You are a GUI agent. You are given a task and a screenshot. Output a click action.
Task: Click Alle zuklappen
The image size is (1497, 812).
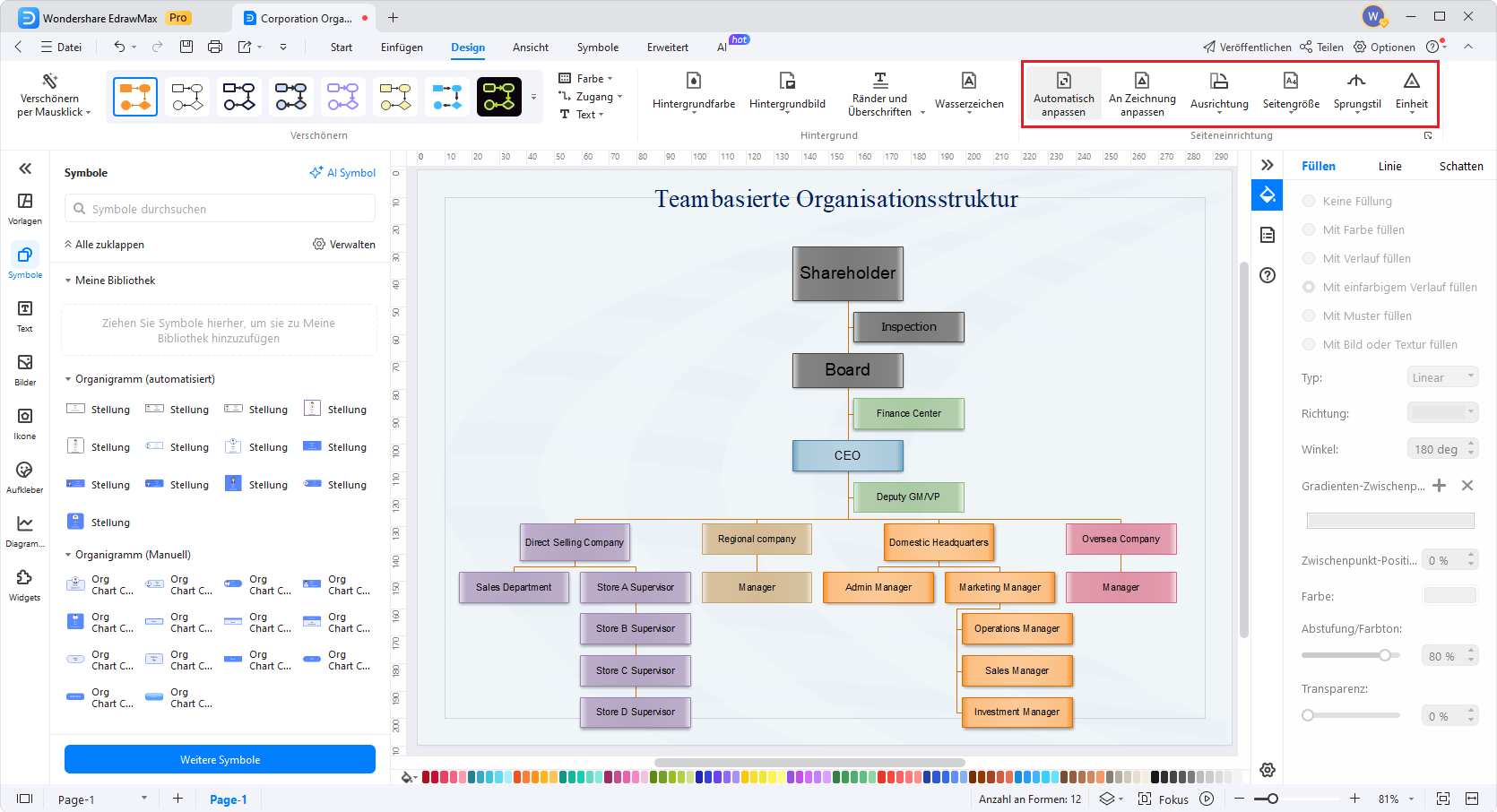(103, 244)
